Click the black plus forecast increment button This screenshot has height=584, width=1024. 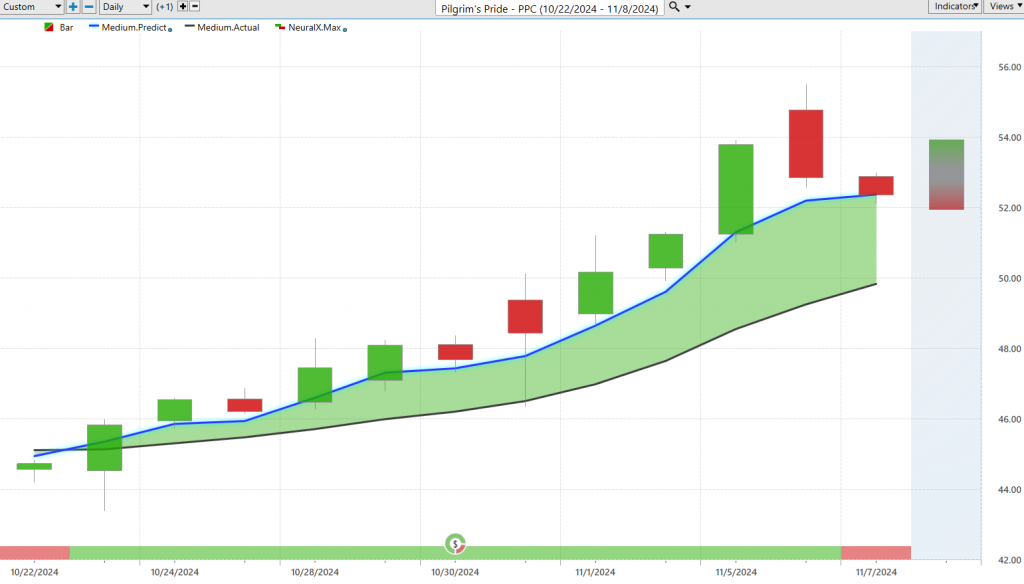(x=183, y=7)
